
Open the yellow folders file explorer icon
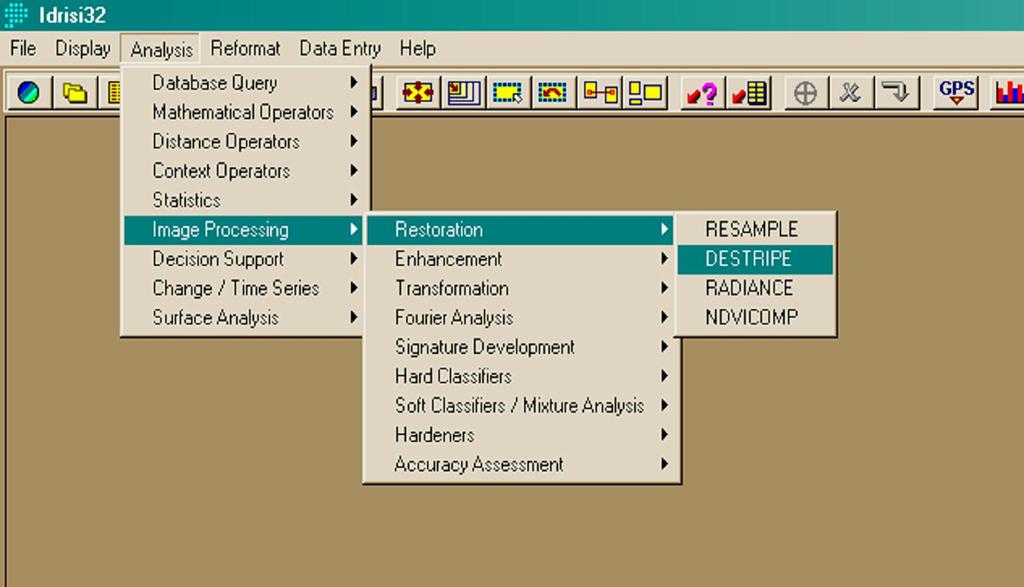point(74,93)
